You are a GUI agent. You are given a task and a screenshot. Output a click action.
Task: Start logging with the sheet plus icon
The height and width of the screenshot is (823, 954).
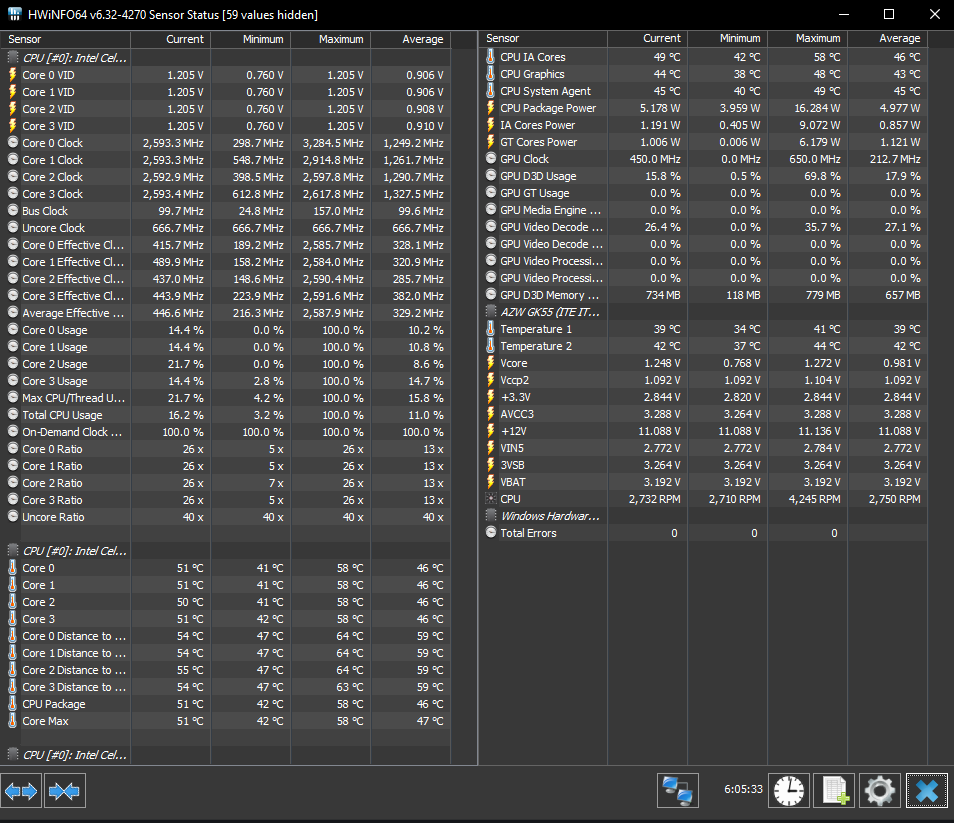pyautogui.click(x=833, y=791)
